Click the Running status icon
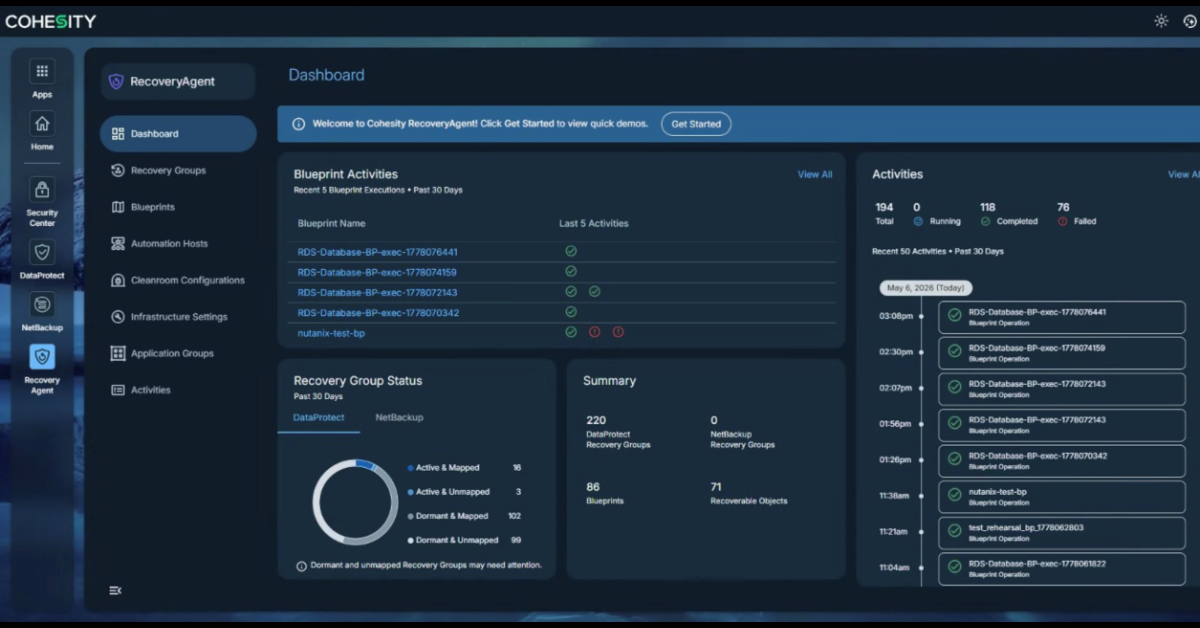Viewport: 1200px width, 628px height. (918, 221)
